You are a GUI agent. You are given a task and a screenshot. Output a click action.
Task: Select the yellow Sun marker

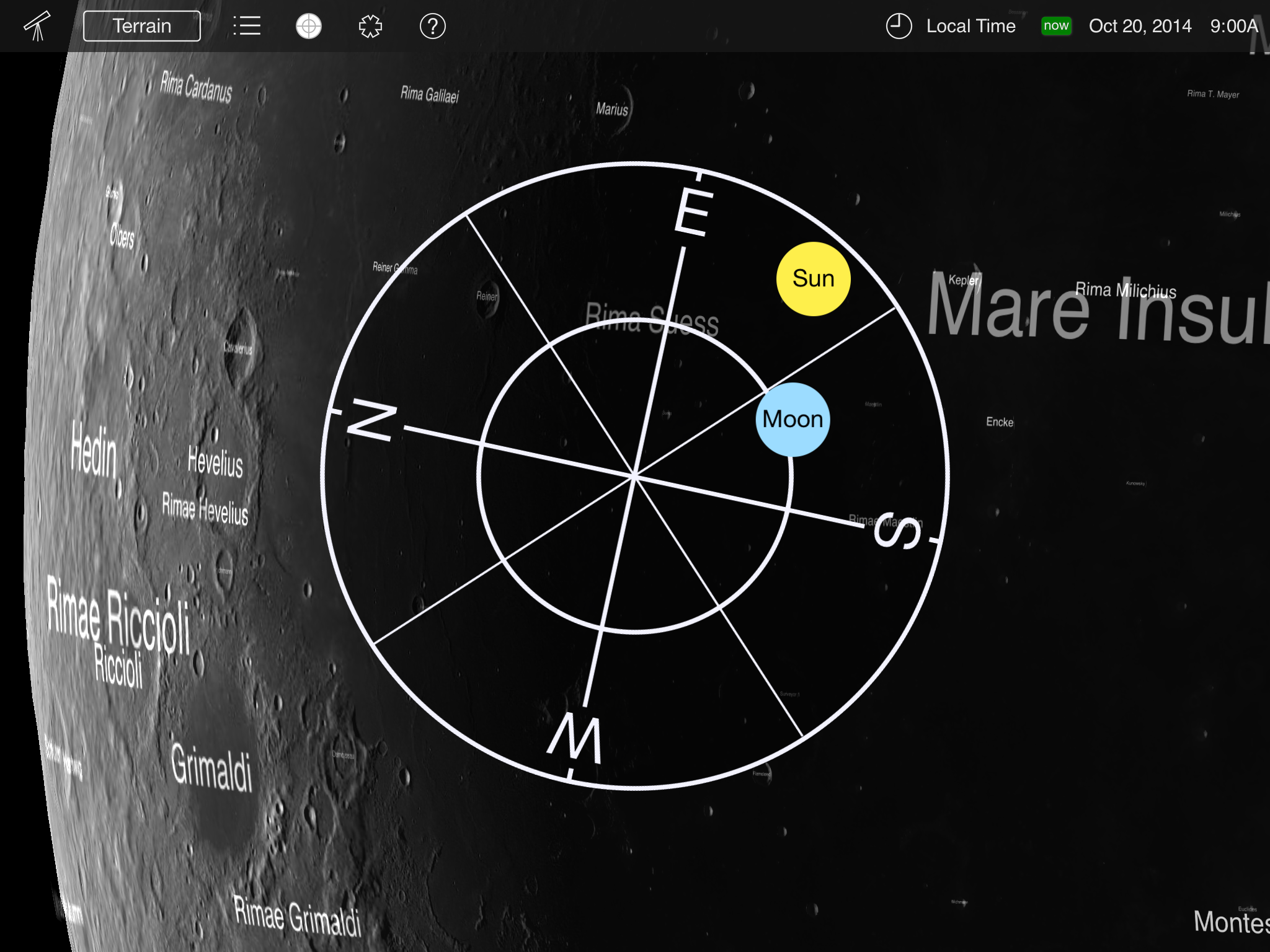coord(813,279)
